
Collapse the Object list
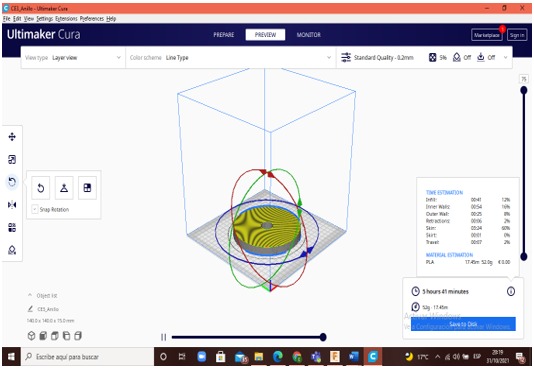tap(30, 295)
